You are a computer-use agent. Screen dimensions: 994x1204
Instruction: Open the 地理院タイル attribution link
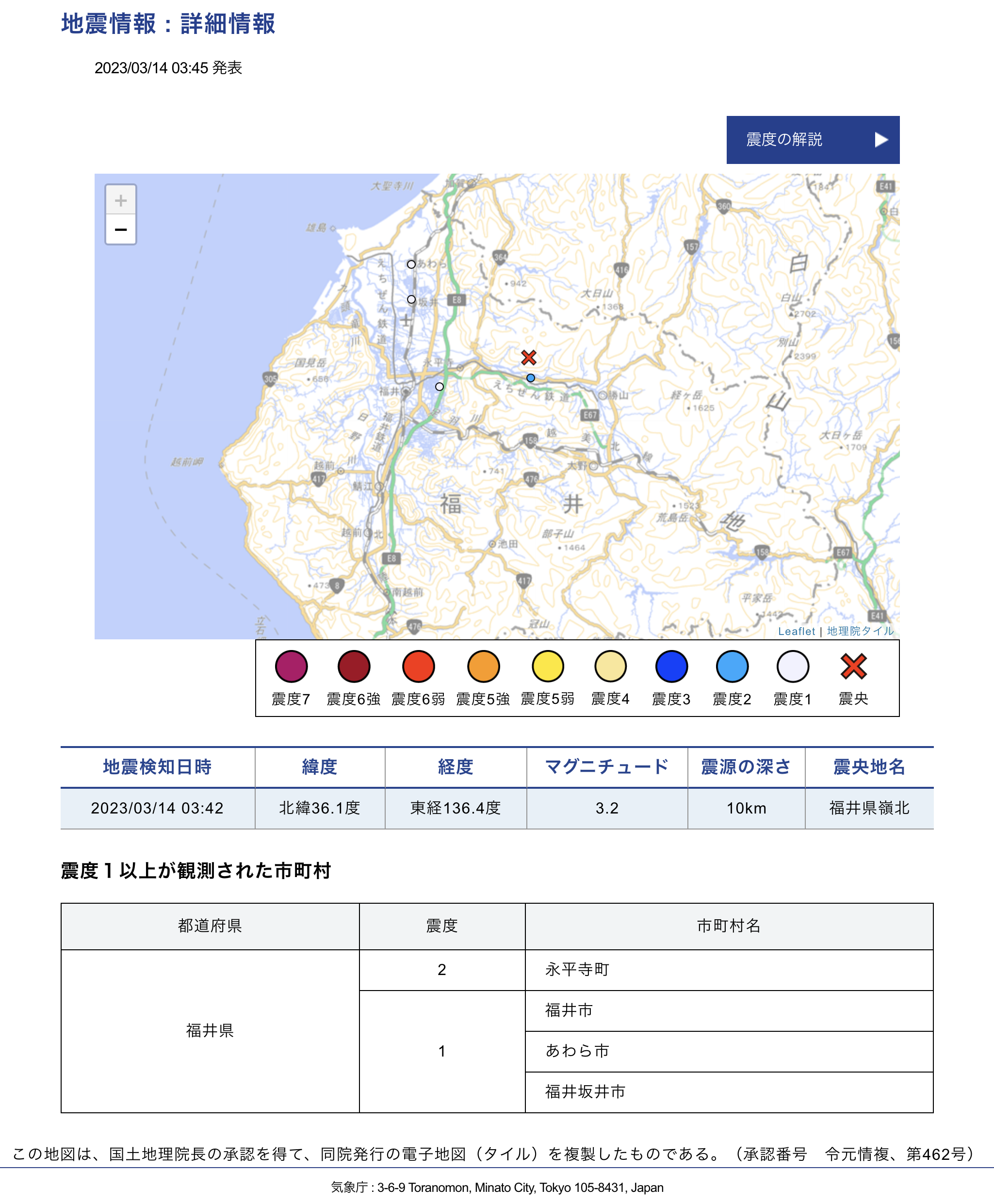tap(860, 631)
